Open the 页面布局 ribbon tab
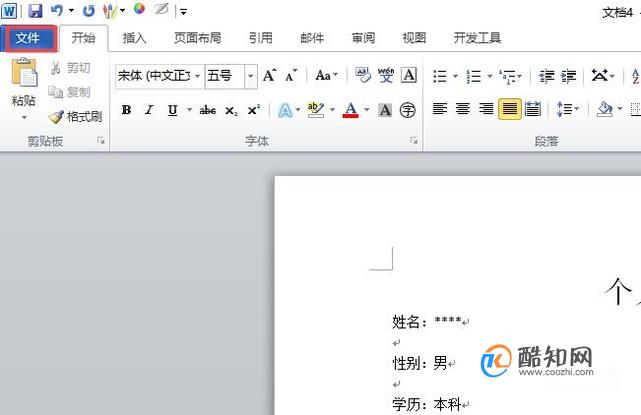 tap(197, 38)
